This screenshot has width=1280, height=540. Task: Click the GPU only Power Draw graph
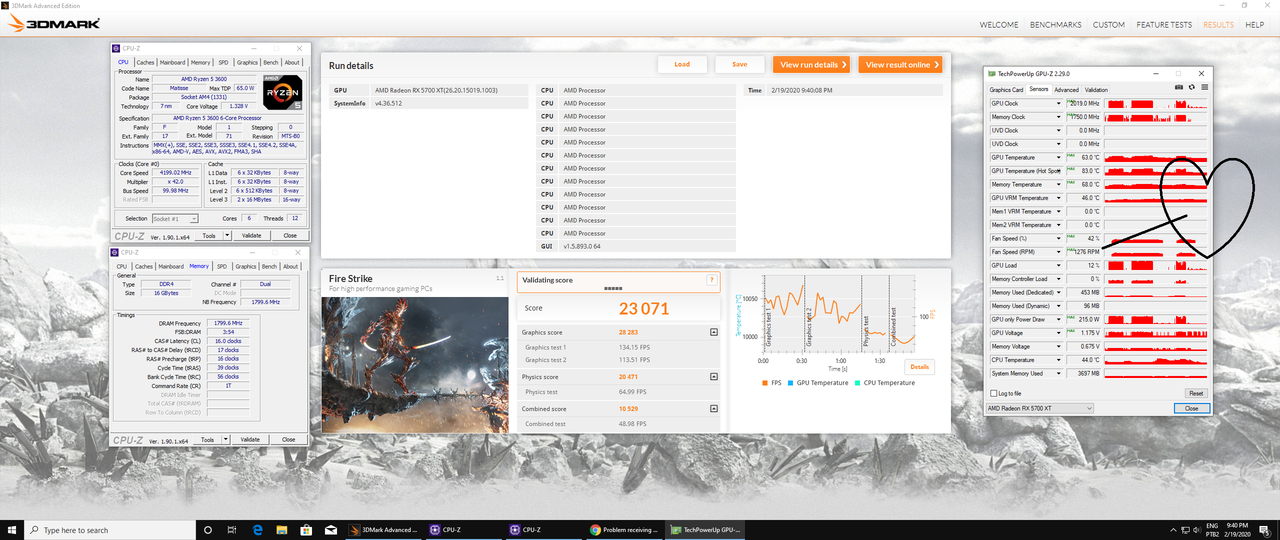(x=1156, y=319)
